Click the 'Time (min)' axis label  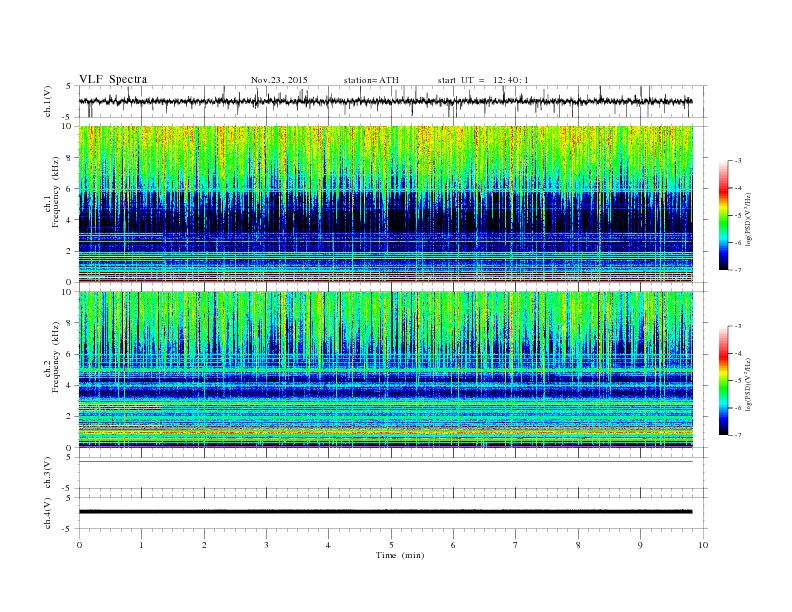tap(400, 555)
